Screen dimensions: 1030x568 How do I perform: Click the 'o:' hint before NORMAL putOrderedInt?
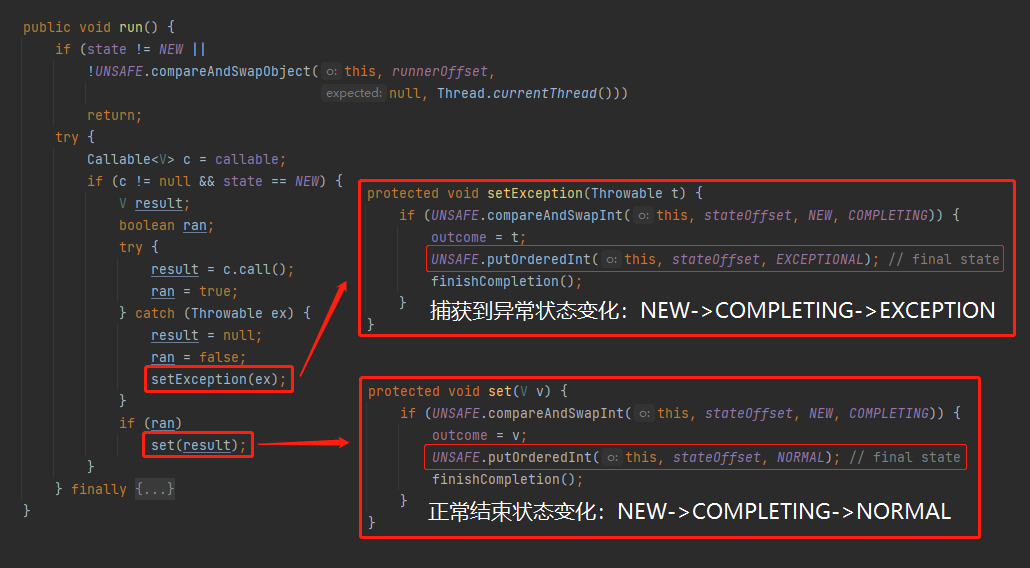(x=613, y=458)
